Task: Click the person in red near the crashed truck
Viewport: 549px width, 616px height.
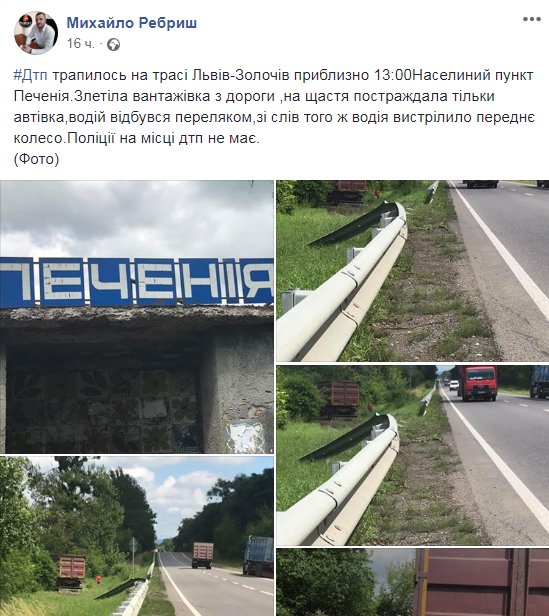Action: (98, 580)
